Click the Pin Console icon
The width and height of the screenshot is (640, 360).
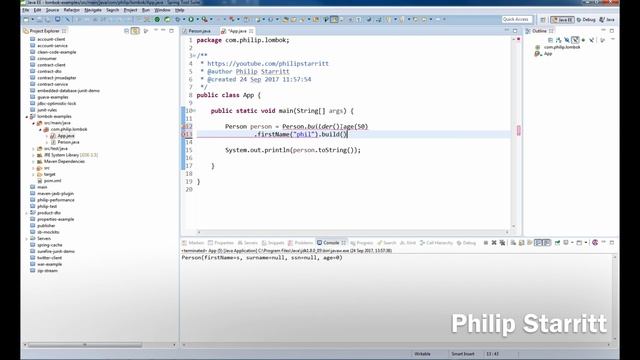click(558, 243)
